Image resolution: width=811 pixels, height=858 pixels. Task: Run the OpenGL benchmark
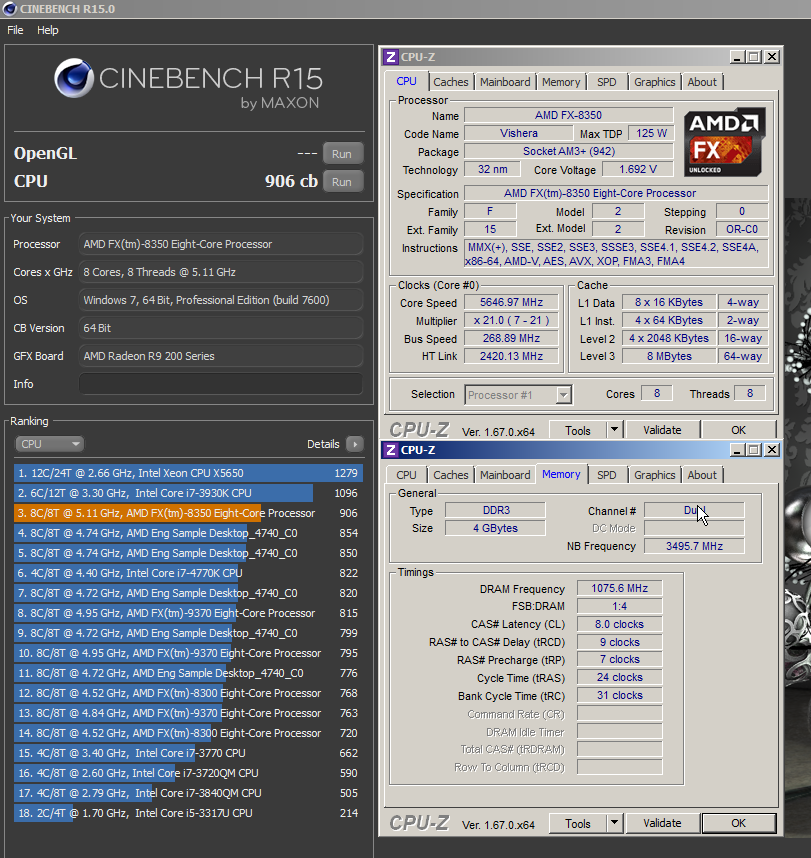(x=343, y=154)
